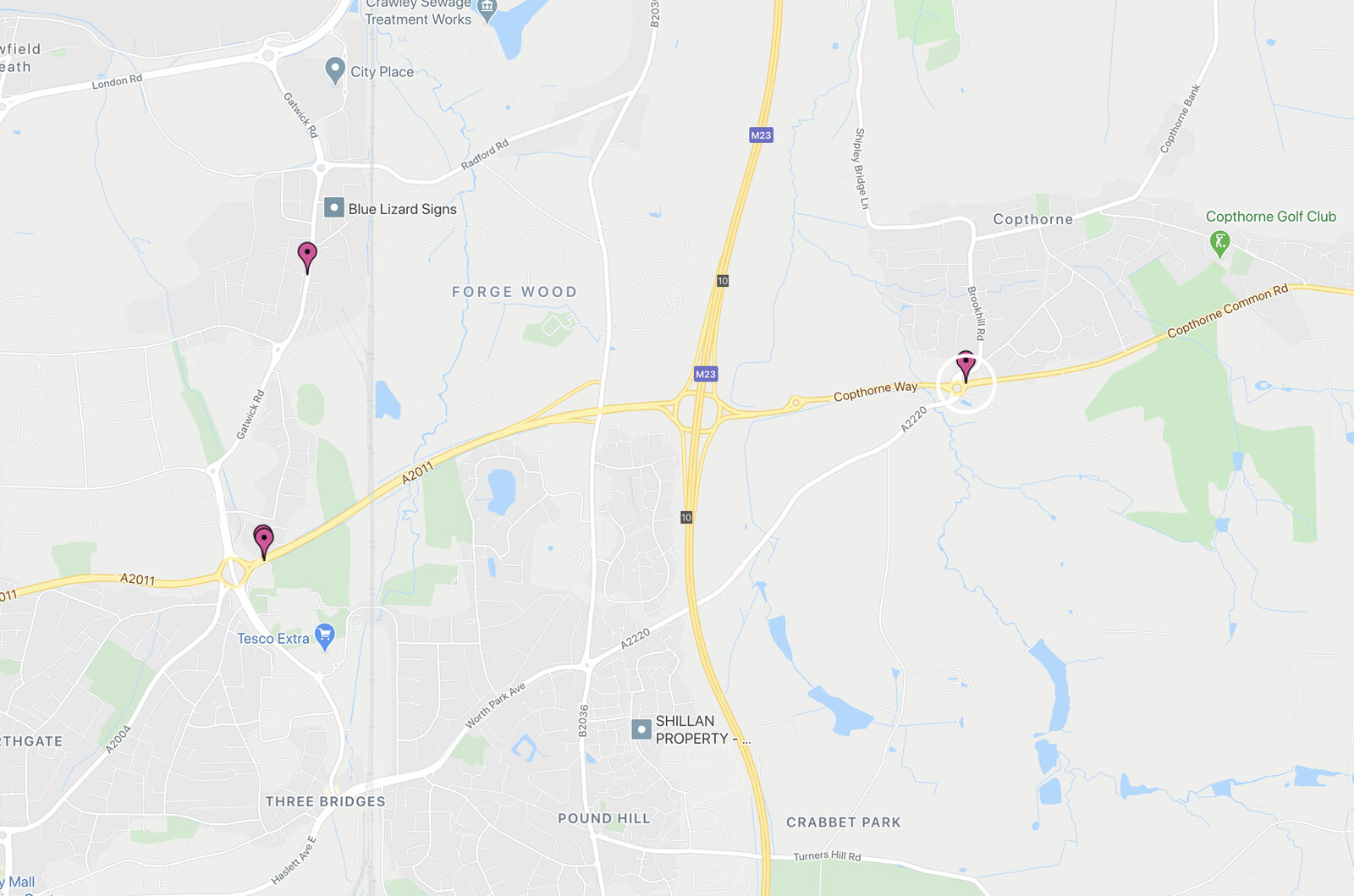Click the City Place label

pyautogui.click(x=383, y=72)
